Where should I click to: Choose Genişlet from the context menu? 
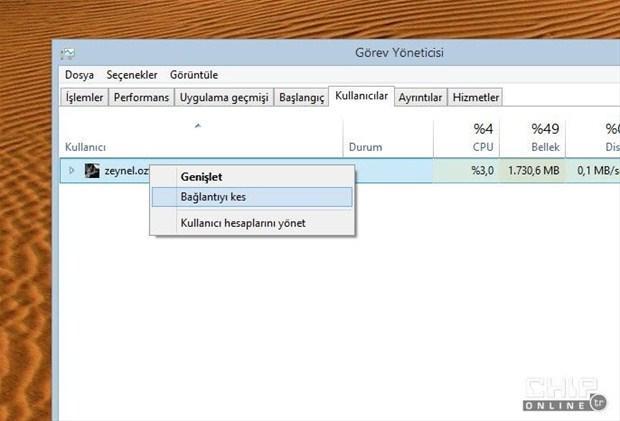[201, 177]
